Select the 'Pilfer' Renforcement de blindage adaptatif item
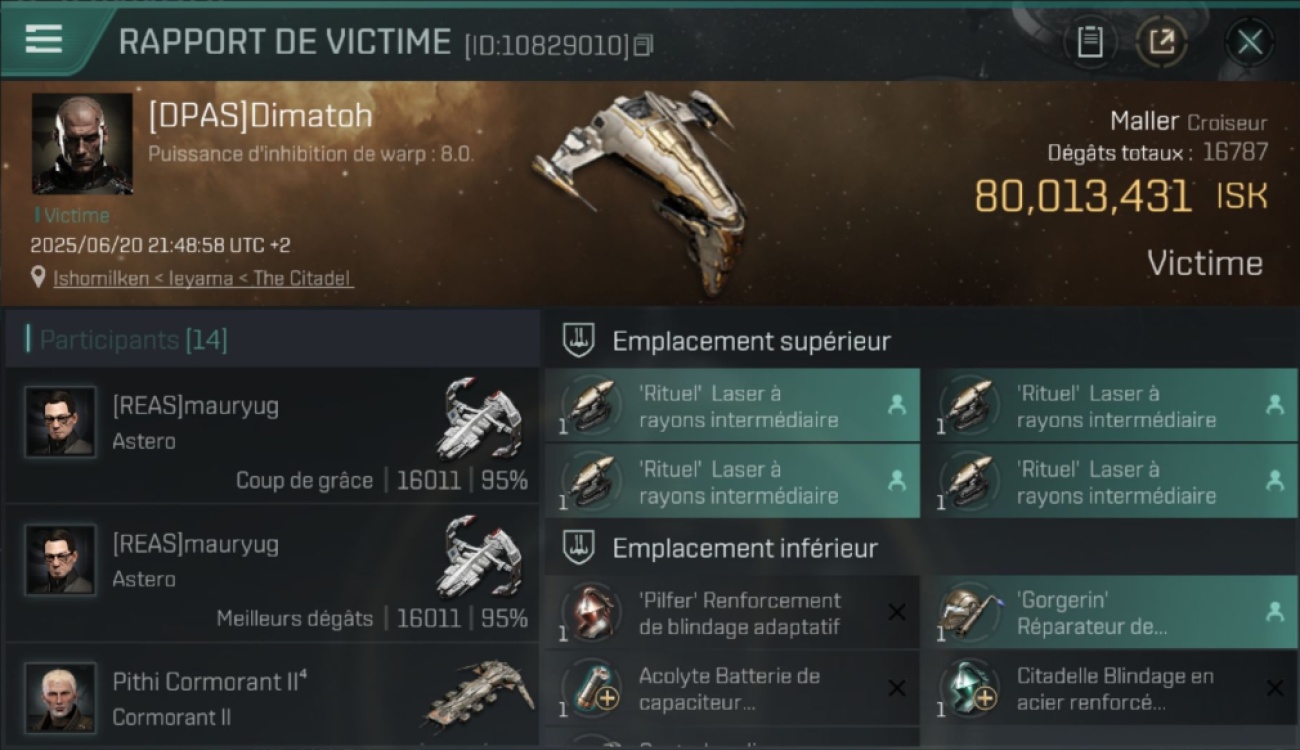Viewport: 1300px width, 750px height. [732, 613]
